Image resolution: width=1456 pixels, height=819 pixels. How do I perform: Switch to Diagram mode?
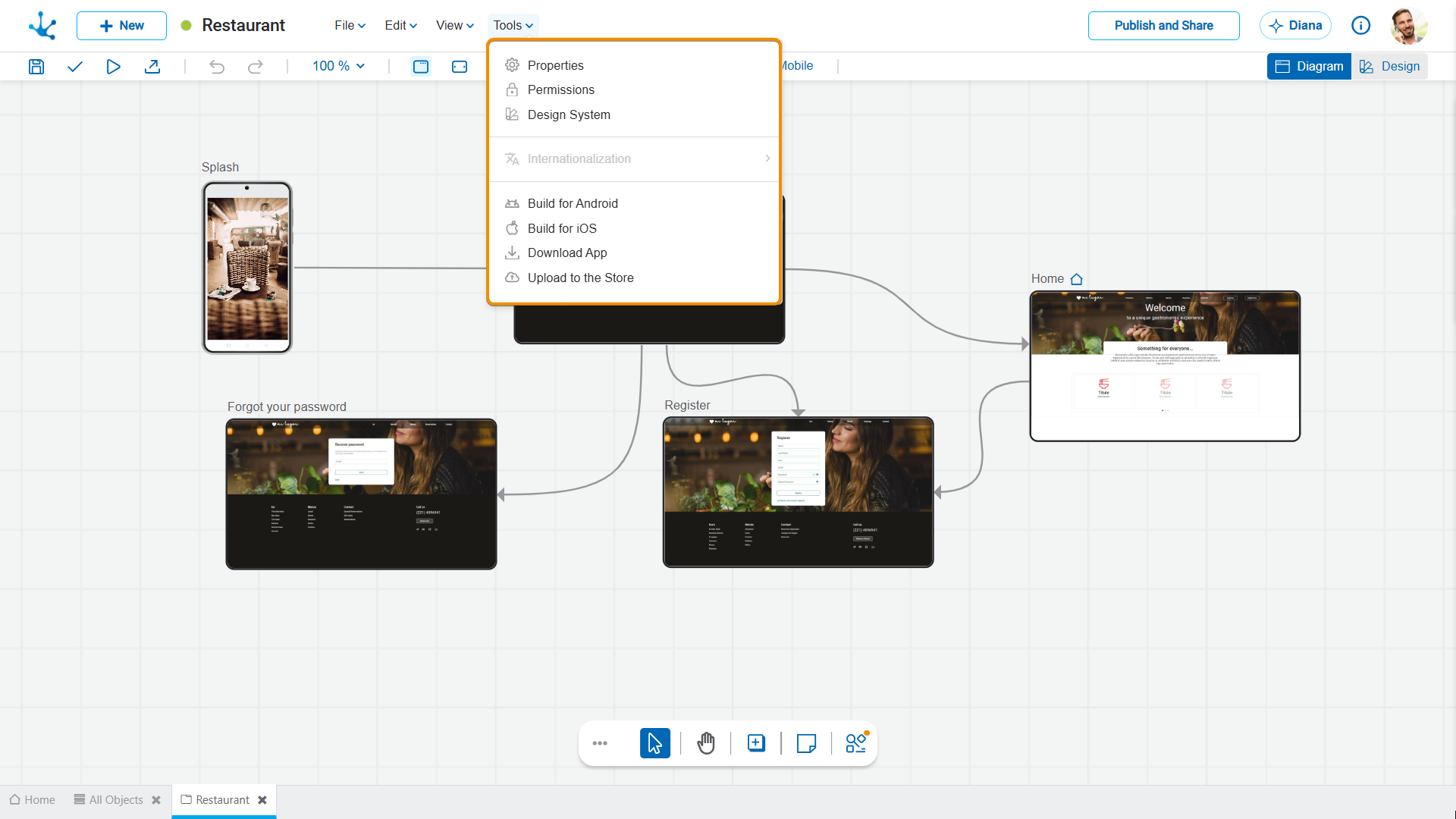pos(1309,67)
